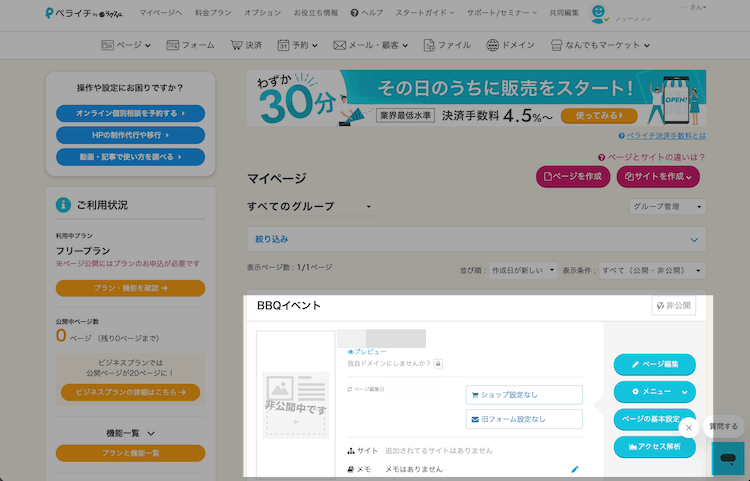Viewport: 750px width, 481px height.
Task: Click the lock icon beside 独自ドメイン
Action: tap(438, 363)
